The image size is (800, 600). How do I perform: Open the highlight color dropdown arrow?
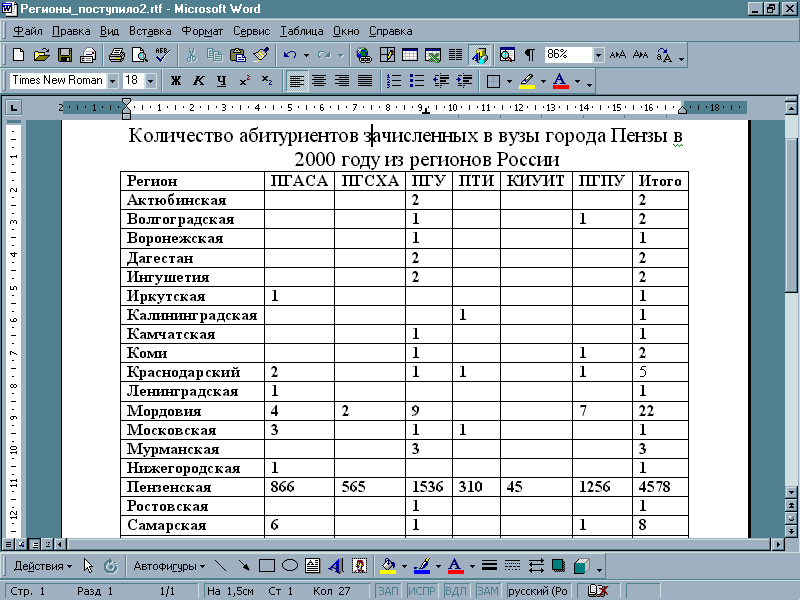point(543,81)
